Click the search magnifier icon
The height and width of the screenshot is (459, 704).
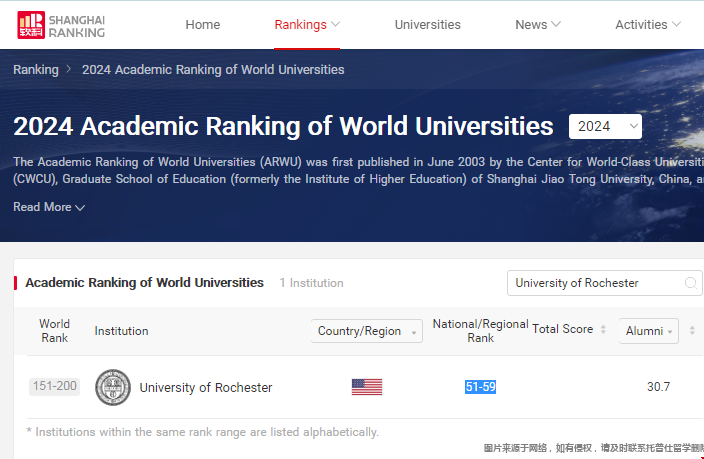691,283
